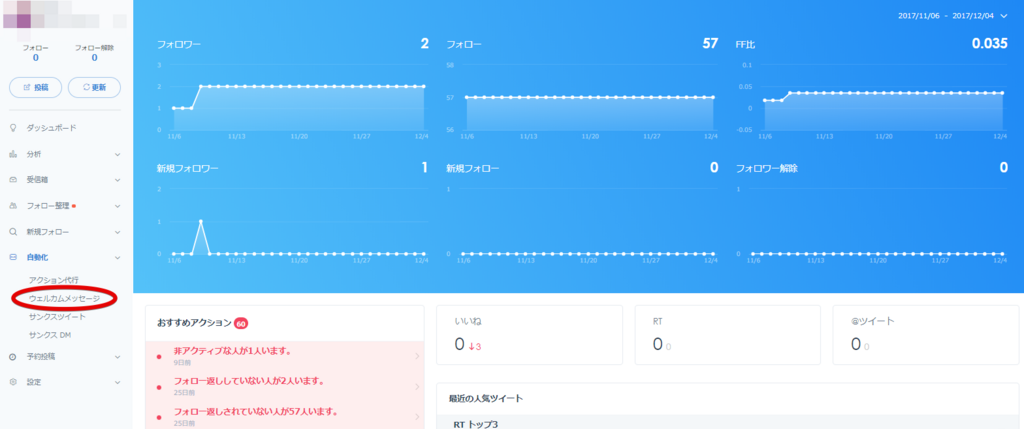Click arrow on 非アクティブな人 row
The height and width of the screenshot is (429, 1024).
pos(417,357)
